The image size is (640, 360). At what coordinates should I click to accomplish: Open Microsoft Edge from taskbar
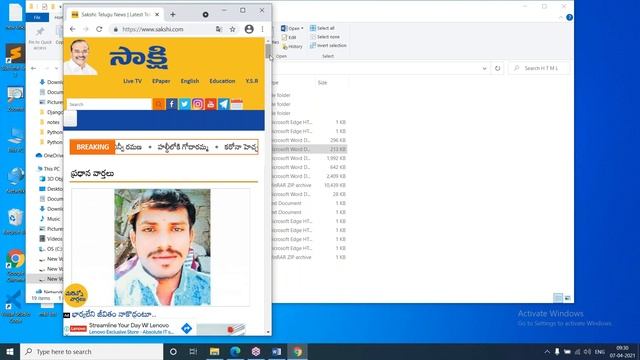235,351
